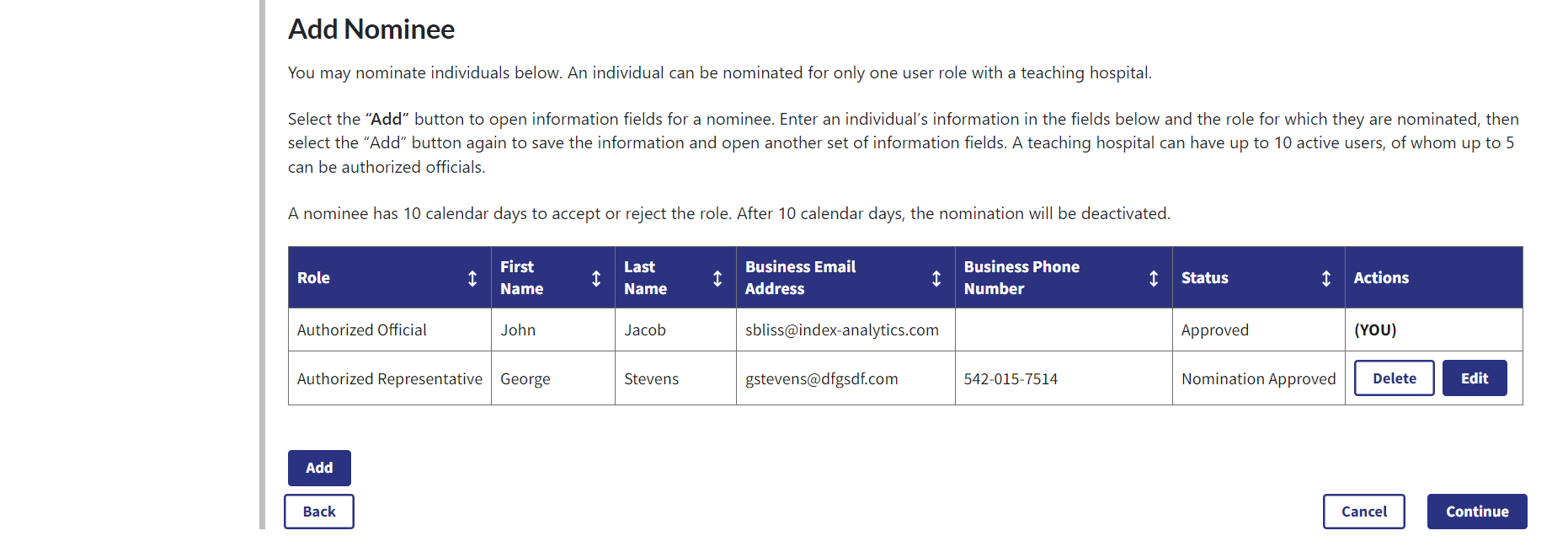Click the Role column header

pyautogui.click(x=313, y=278)
